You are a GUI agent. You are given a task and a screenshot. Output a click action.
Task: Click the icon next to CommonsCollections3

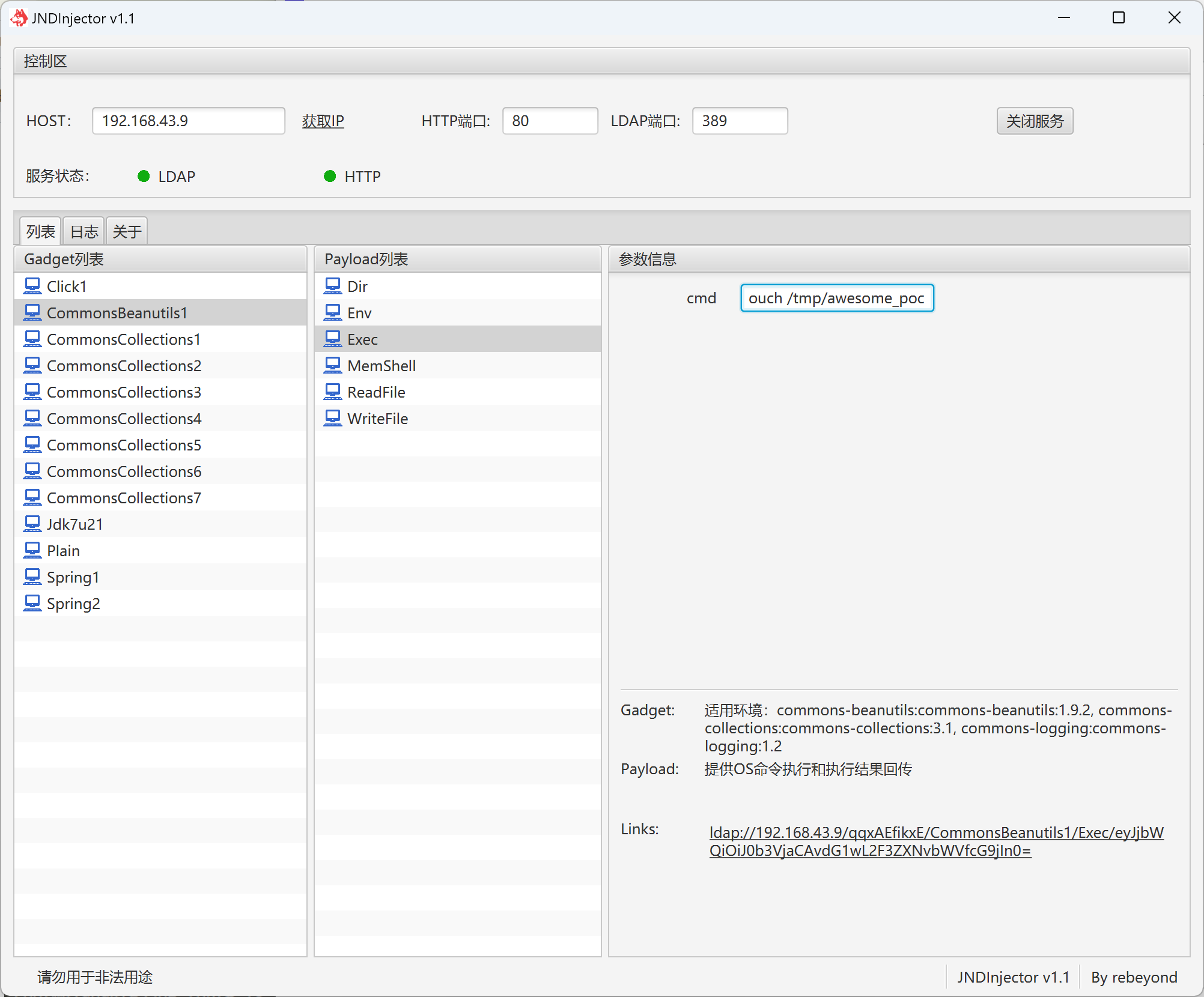click(x=32, y=392)
